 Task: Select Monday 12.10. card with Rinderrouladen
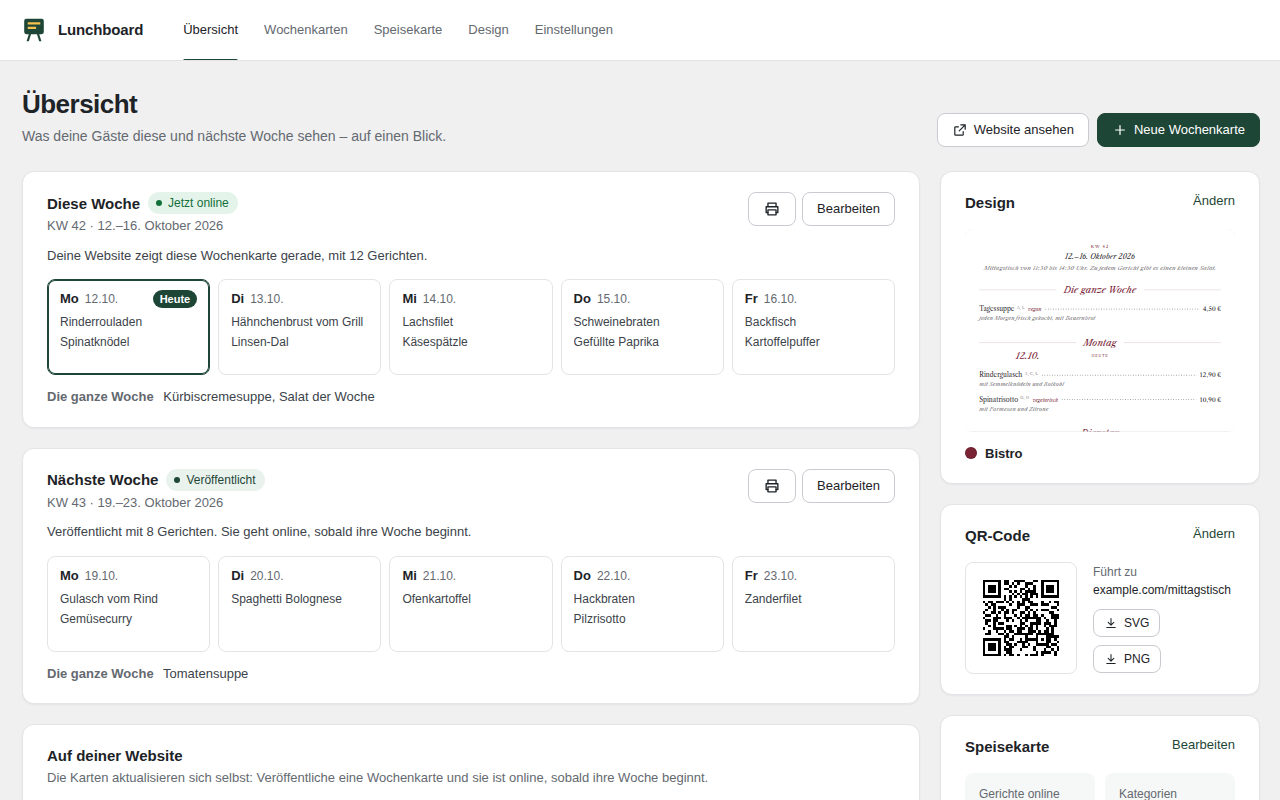coord(128,327)
